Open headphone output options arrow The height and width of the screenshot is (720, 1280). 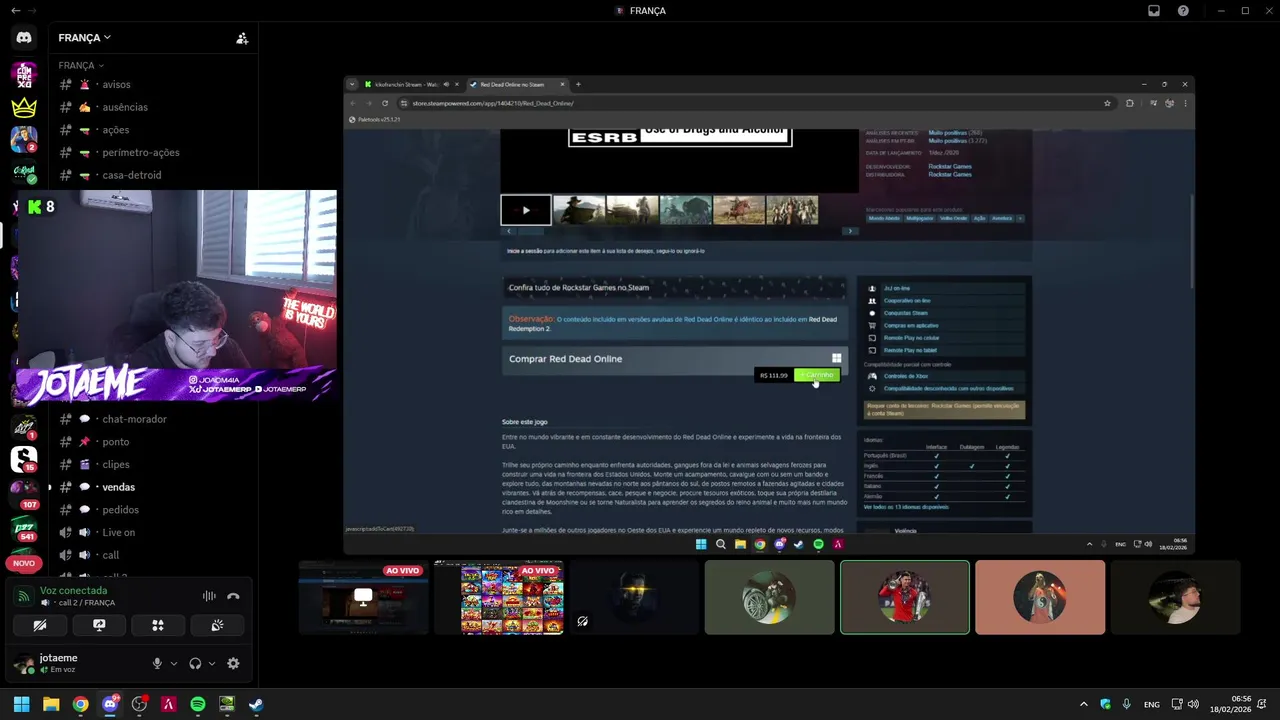(x=211, y=663)
